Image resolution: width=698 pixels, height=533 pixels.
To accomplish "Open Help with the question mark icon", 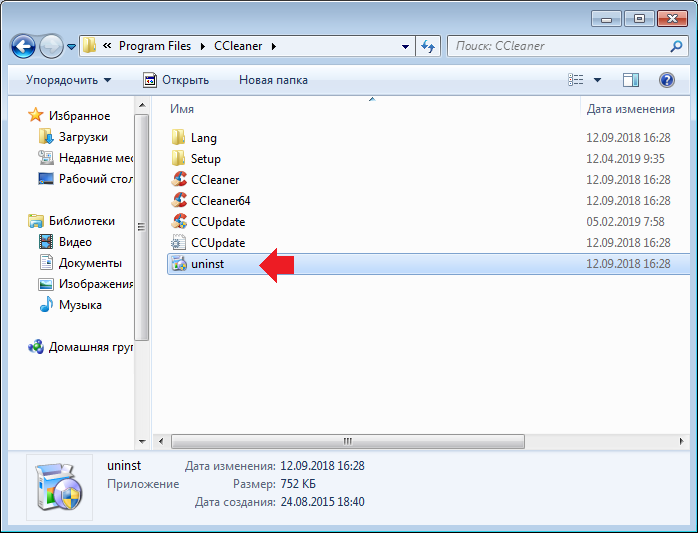I will pos(666,80).
